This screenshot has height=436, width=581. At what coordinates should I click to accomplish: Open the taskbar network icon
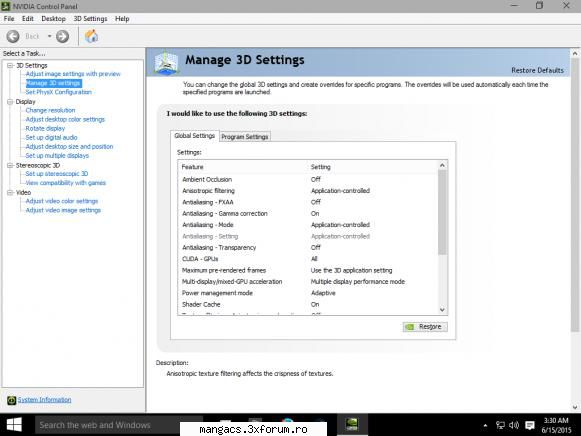pyautogui.click(x=500, y=425)
